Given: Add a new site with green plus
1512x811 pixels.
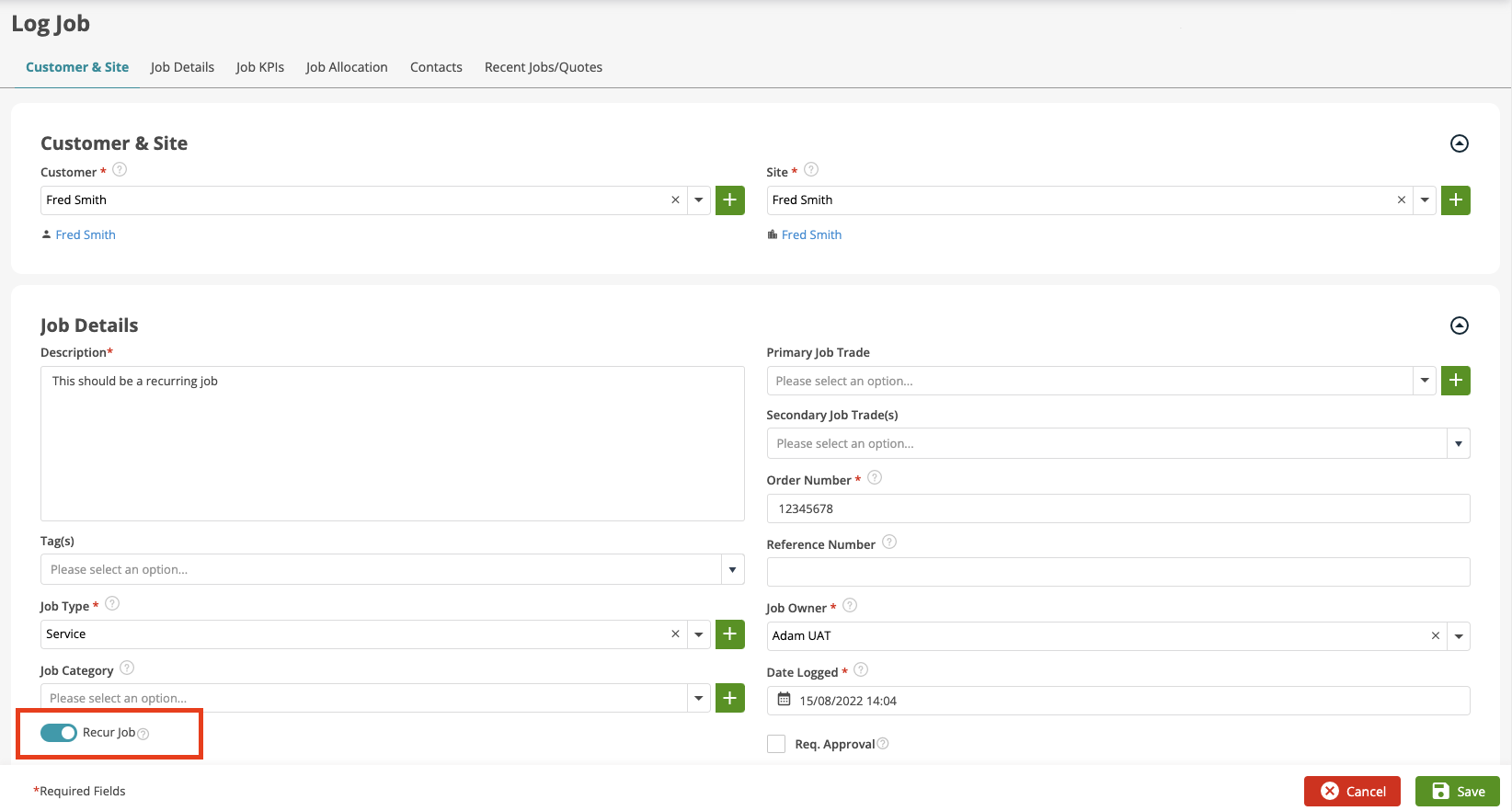Looking at the screenshot, I should pos(1455,200).
